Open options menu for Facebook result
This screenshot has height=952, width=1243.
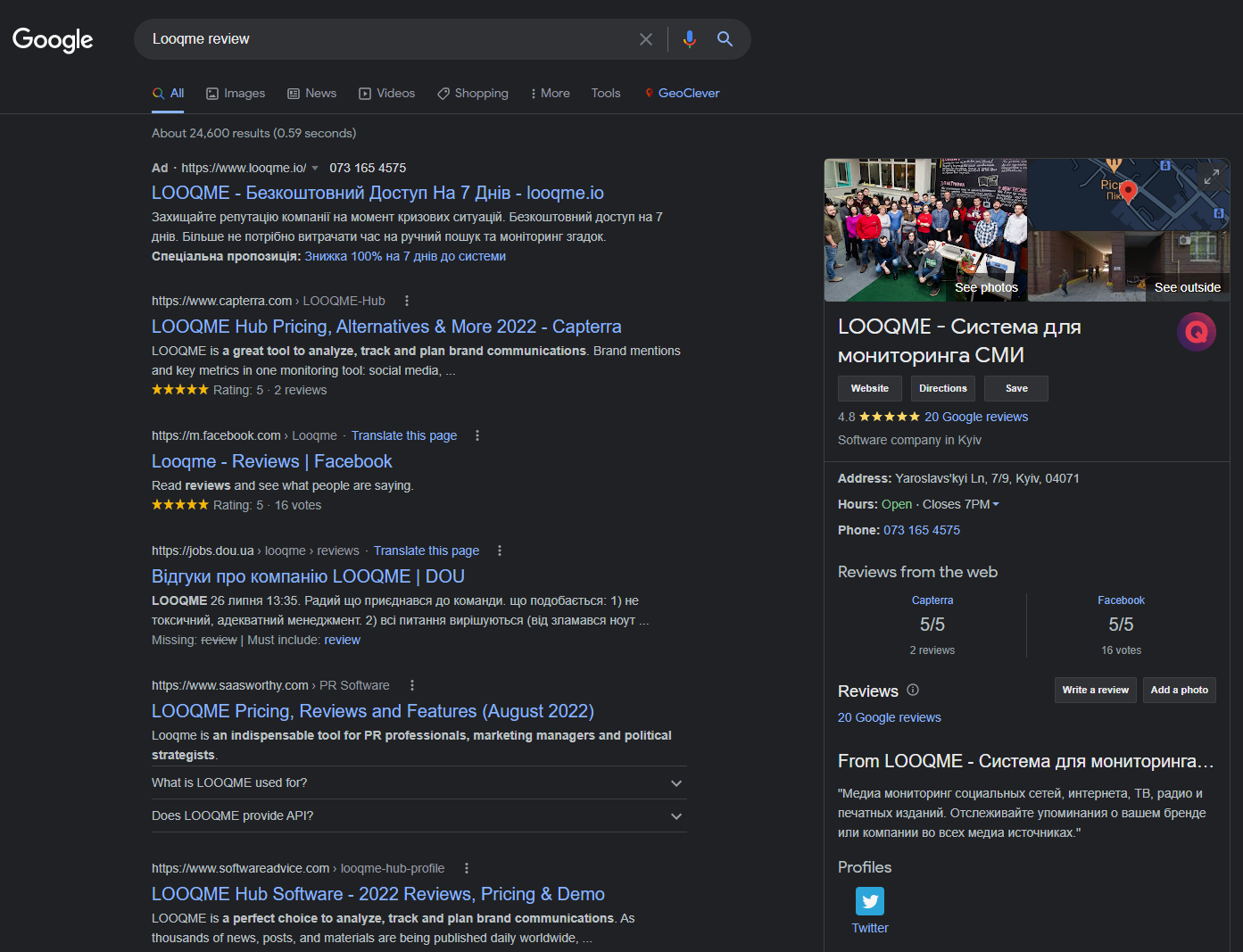pos(477,435)
